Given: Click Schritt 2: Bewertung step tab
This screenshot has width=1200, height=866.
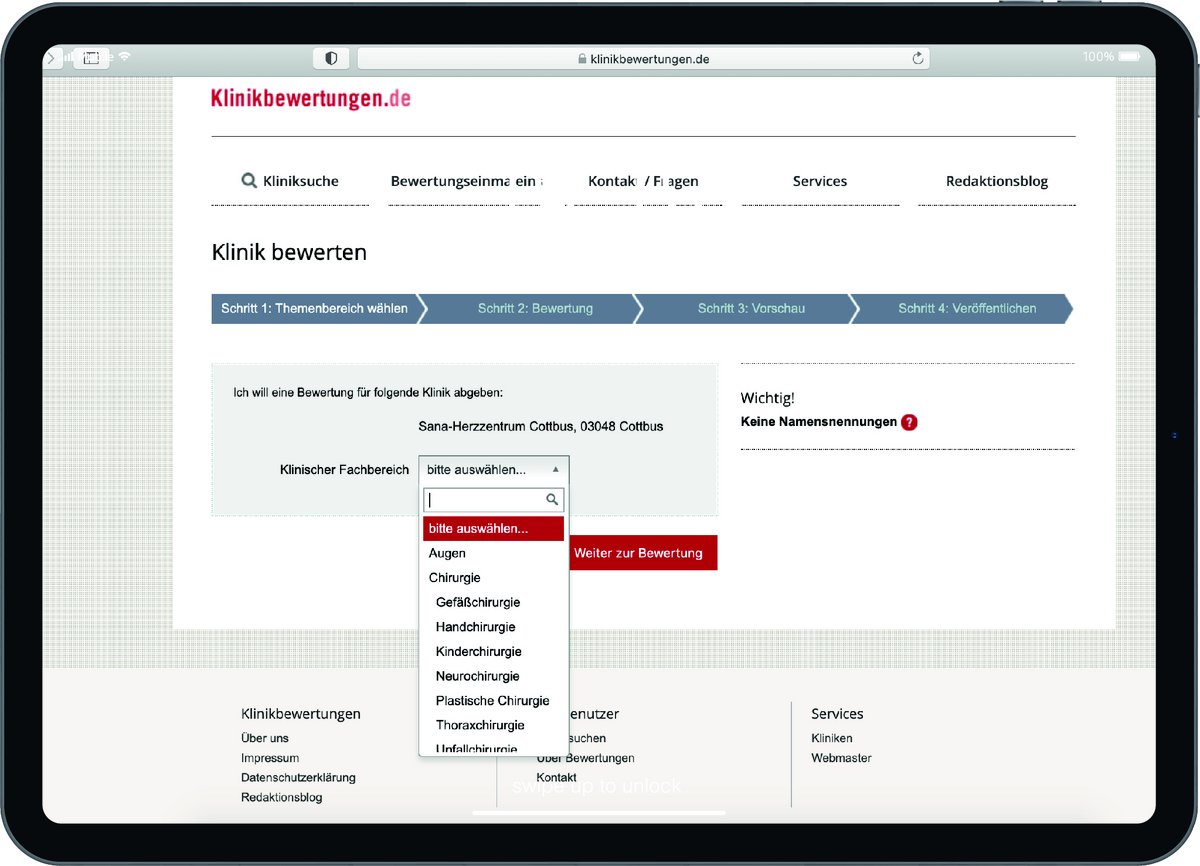Looking at the screenshot, I should click(x=534, y=308).
